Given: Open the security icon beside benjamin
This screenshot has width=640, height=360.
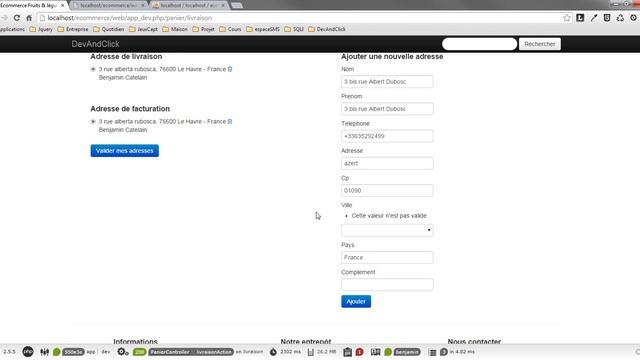Looking at the screenshot, I should (x=376, y=352).
